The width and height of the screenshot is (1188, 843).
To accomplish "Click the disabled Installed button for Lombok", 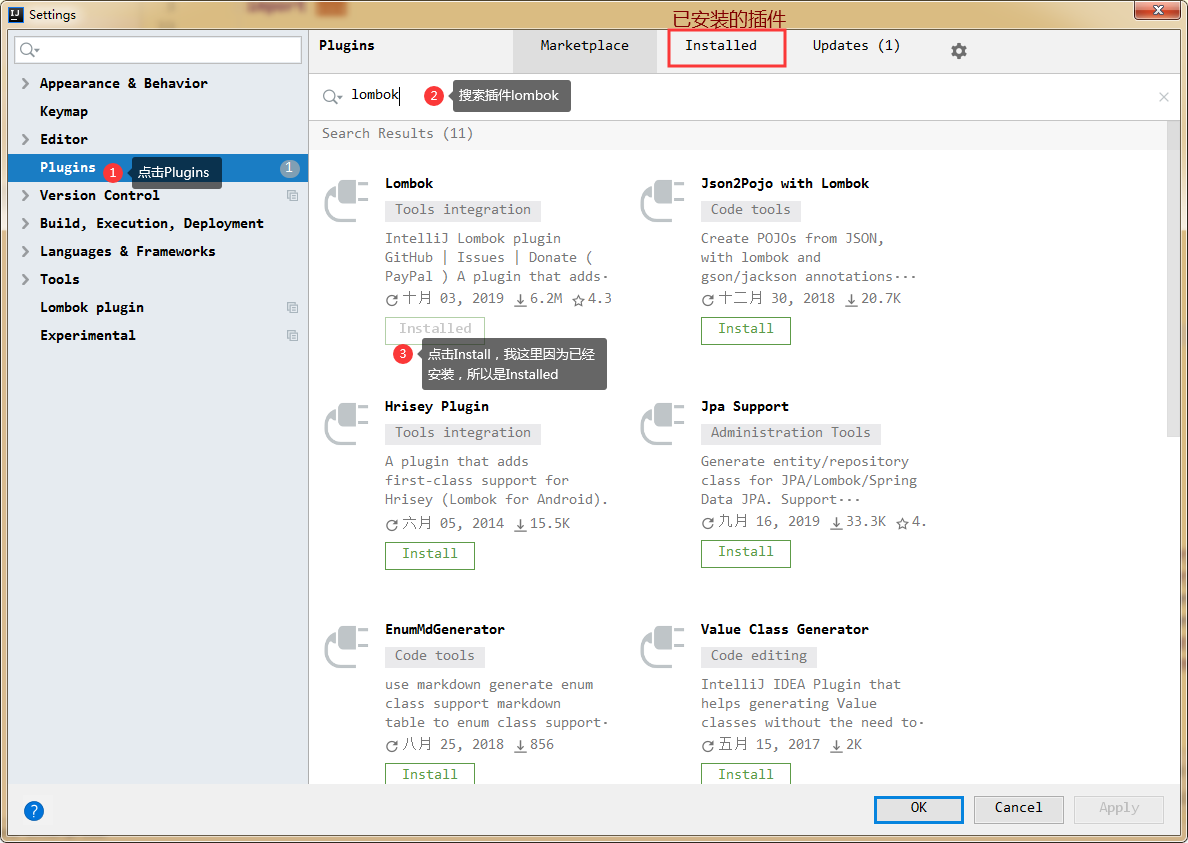I will click(x=435, y=329).
